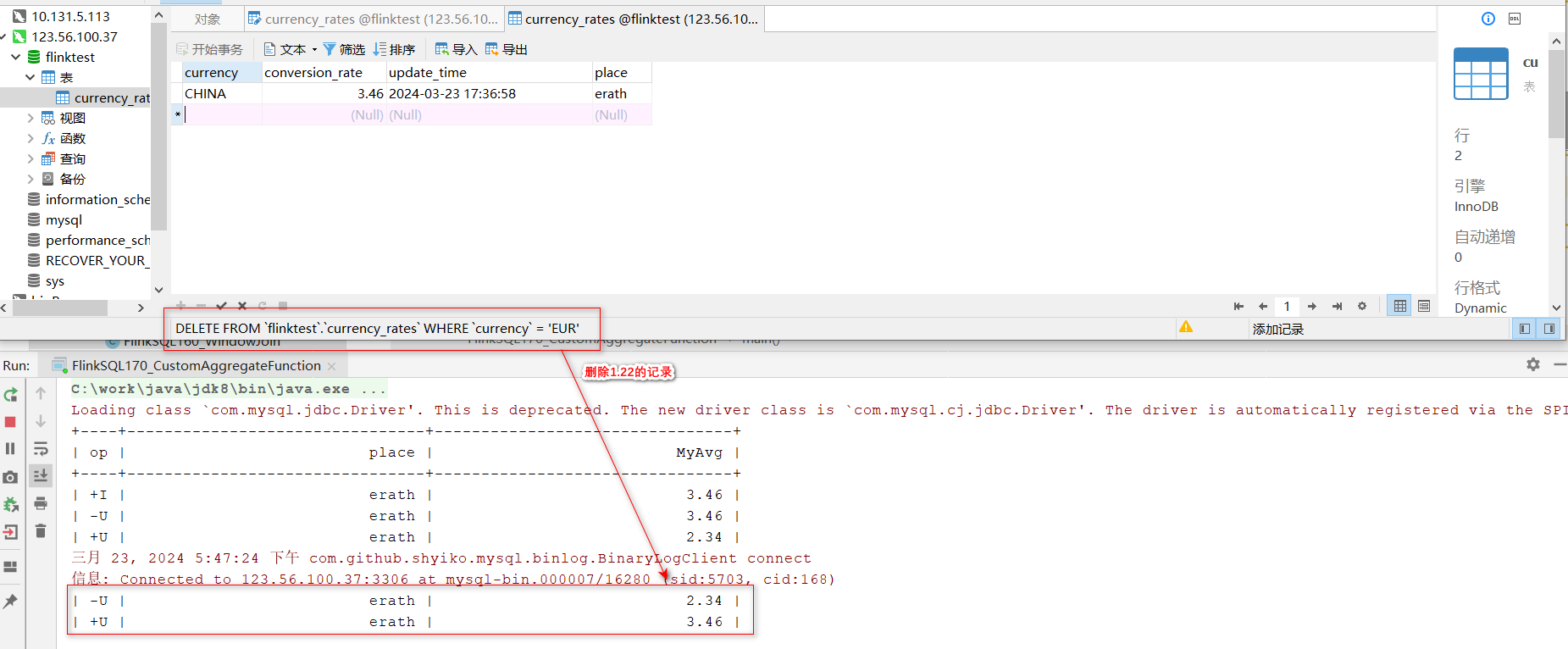
Task: Add a record with the plus icon
Action: coord(180,306)
